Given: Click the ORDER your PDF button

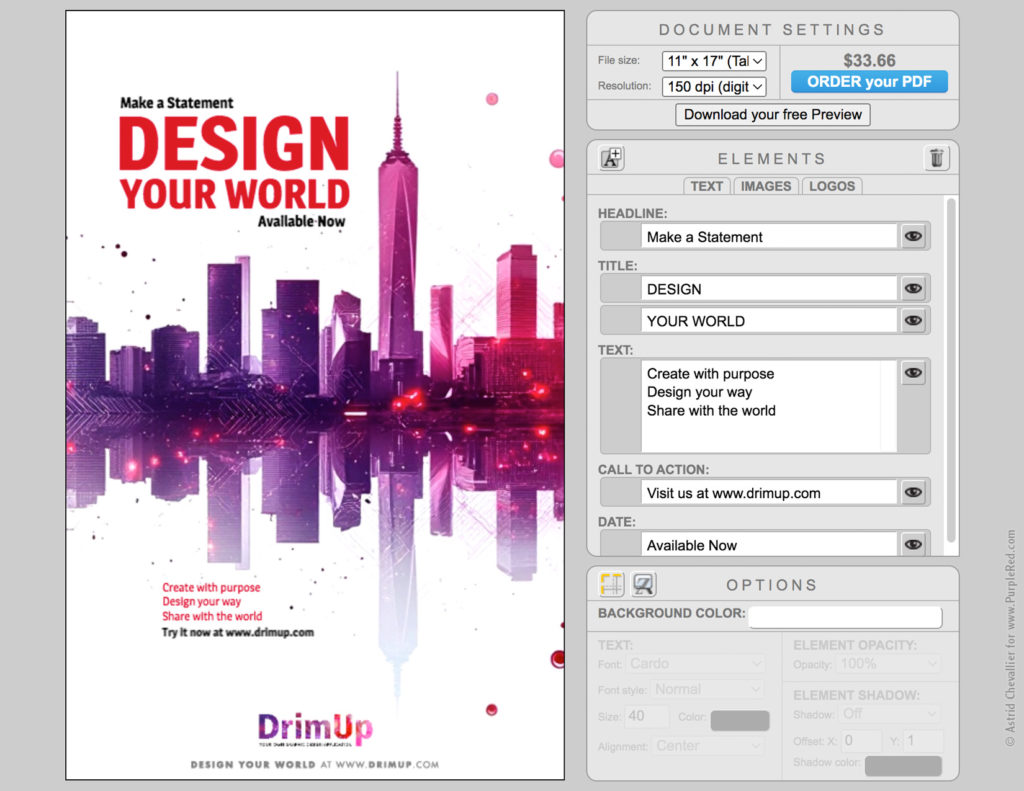Looking at the screenshot, I should (869, 82).
